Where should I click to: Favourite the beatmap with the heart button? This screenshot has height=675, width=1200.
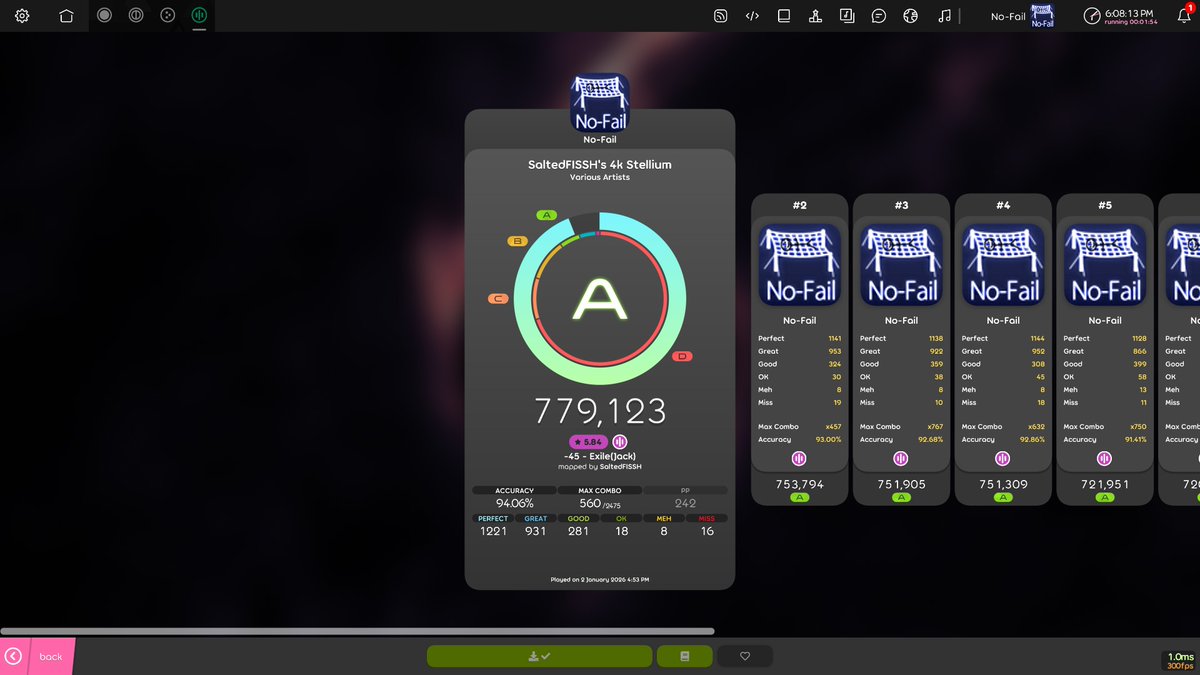[745, 656]
